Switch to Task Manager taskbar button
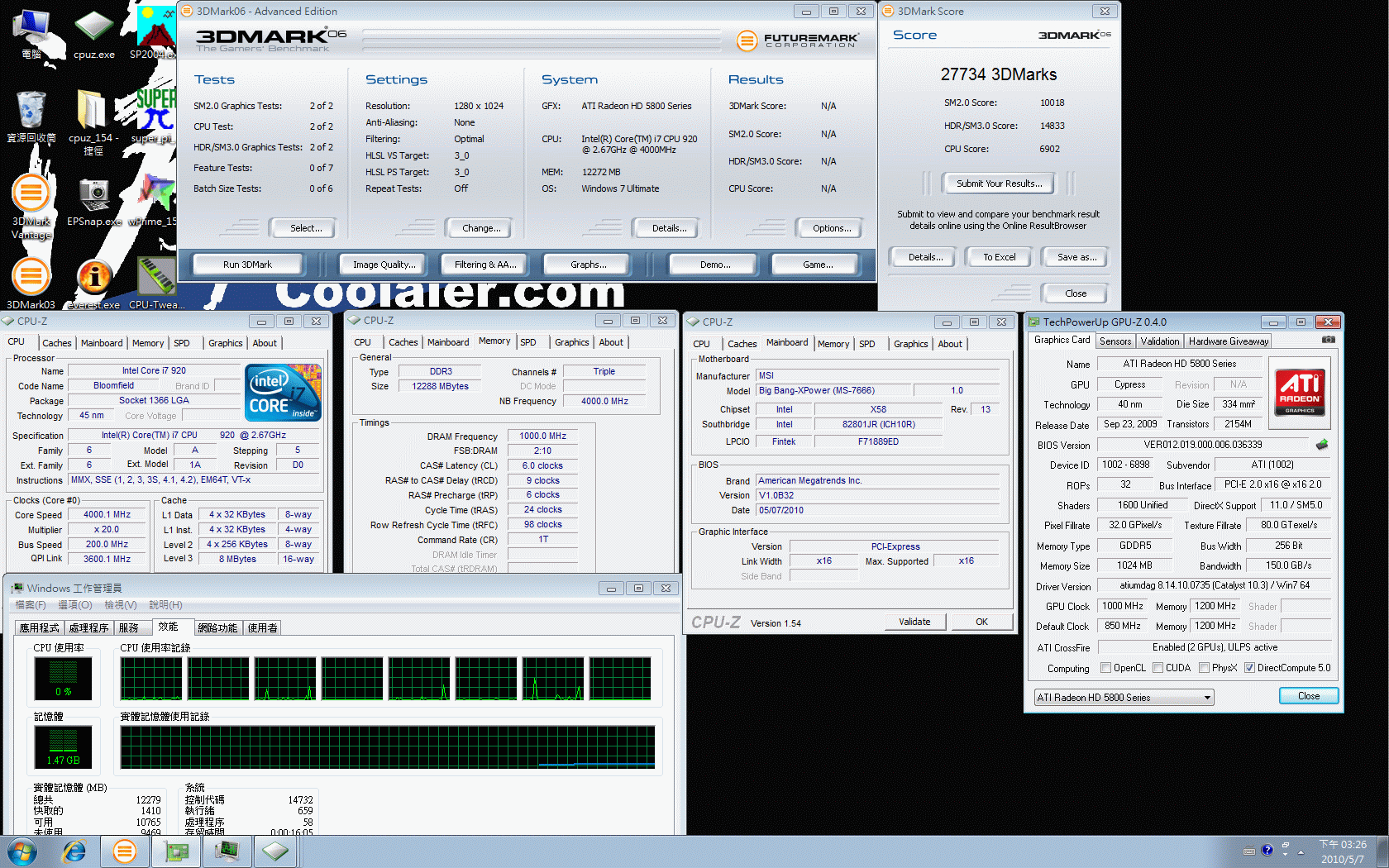The width and height of the screenshot is (1389, 868). pos(226,851)
